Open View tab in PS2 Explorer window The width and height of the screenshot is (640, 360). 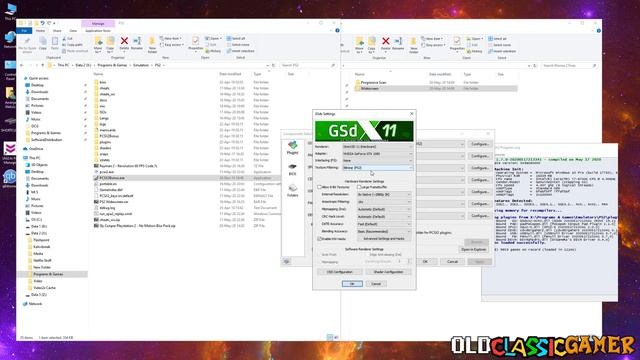pos(73,31)
